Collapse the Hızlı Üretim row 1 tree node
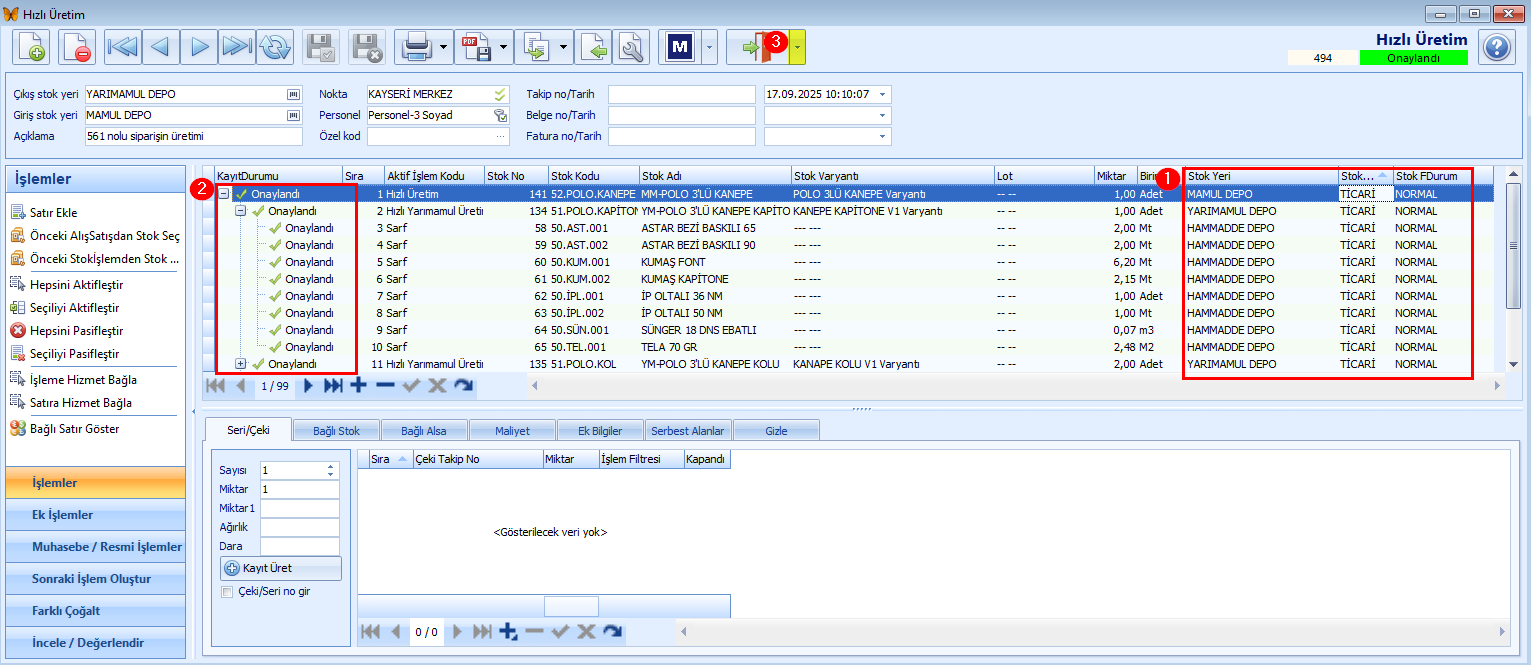 224,194
